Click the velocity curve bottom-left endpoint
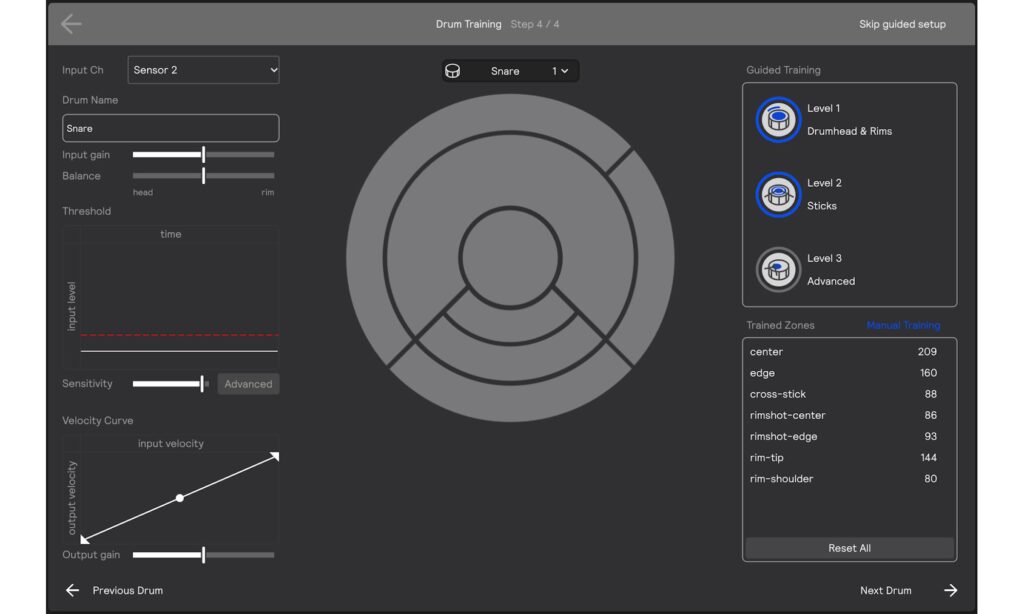Image resolution: width=1024 pixels, height=614 pixels. click(84, 540)
